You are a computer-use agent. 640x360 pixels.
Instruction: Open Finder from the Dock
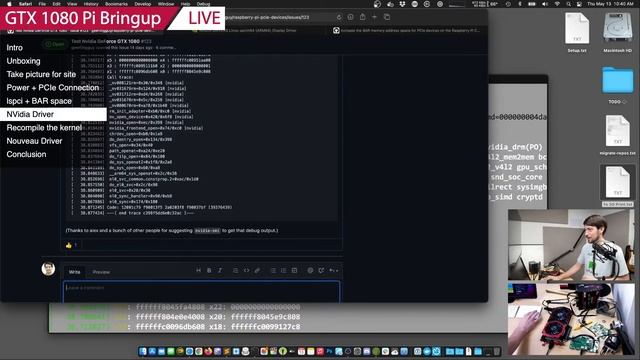point(143,351)
